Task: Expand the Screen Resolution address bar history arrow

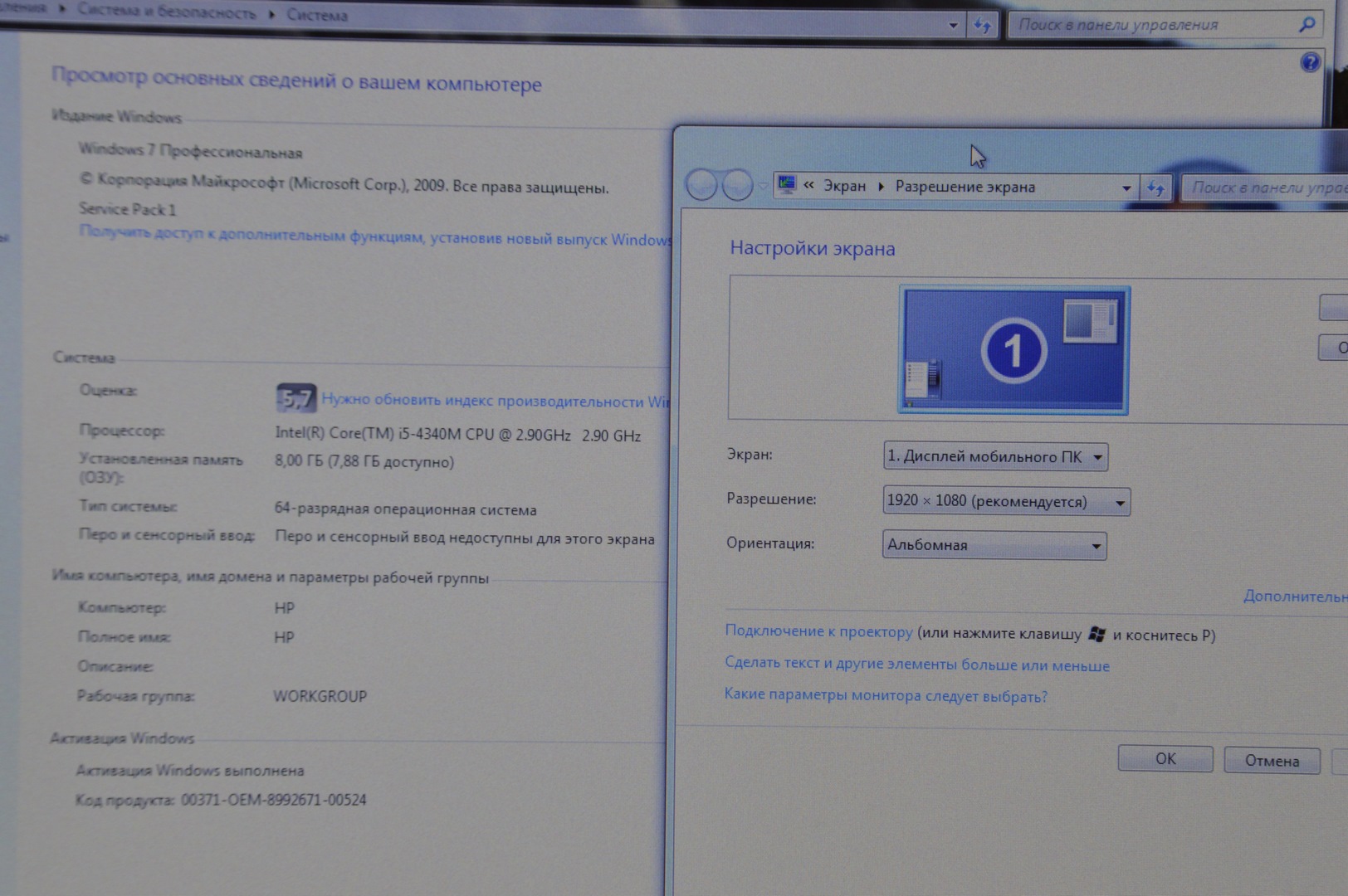Action: pyautogui.click(x=1126, y=188)
